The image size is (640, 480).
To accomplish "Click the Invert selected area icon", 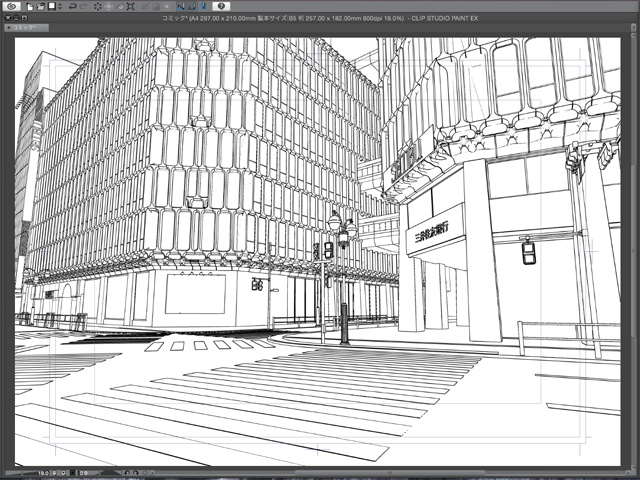I will pyautogui.click(x=156, y=7).
